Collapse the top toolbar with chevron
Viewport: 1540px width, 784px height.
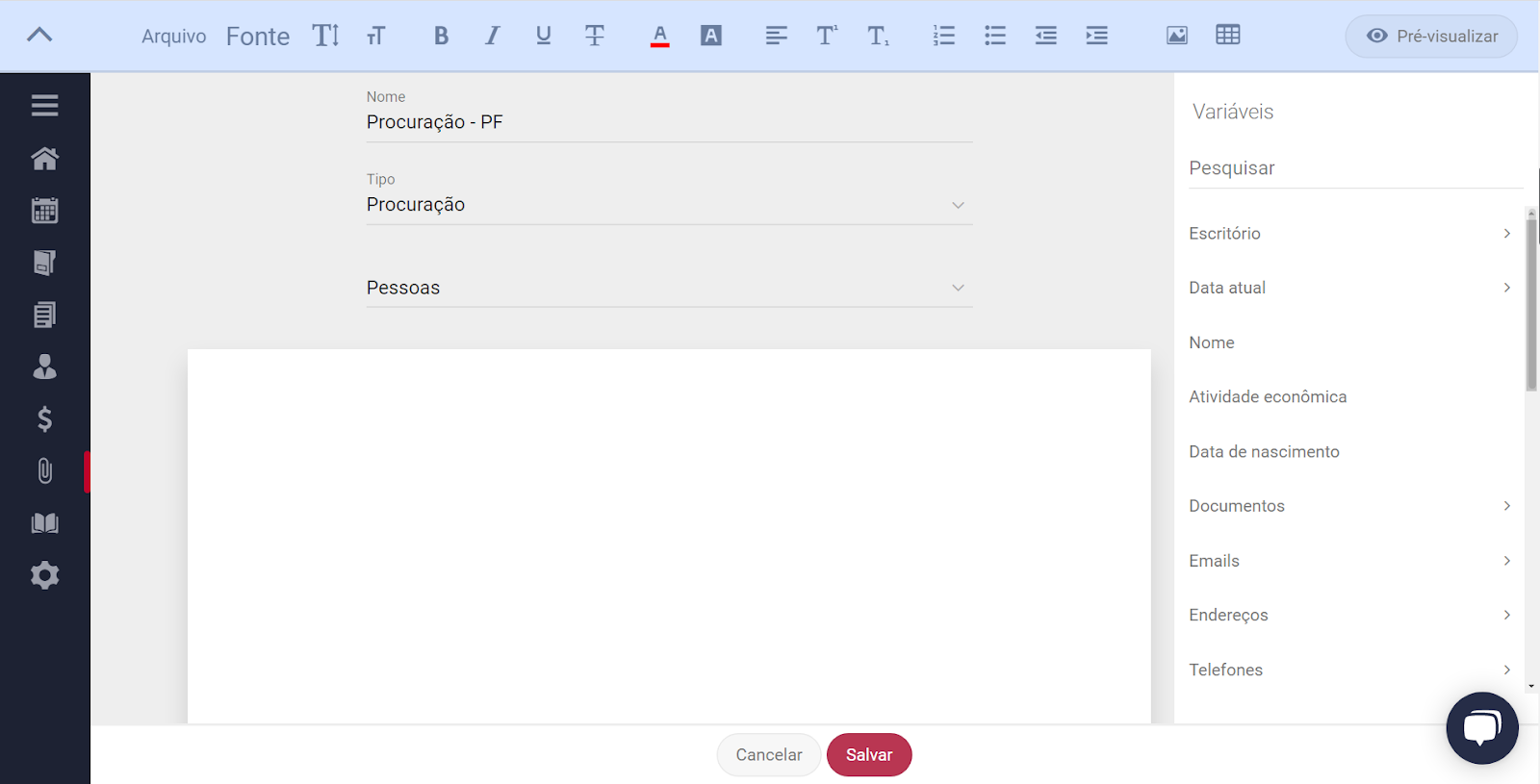39,36
